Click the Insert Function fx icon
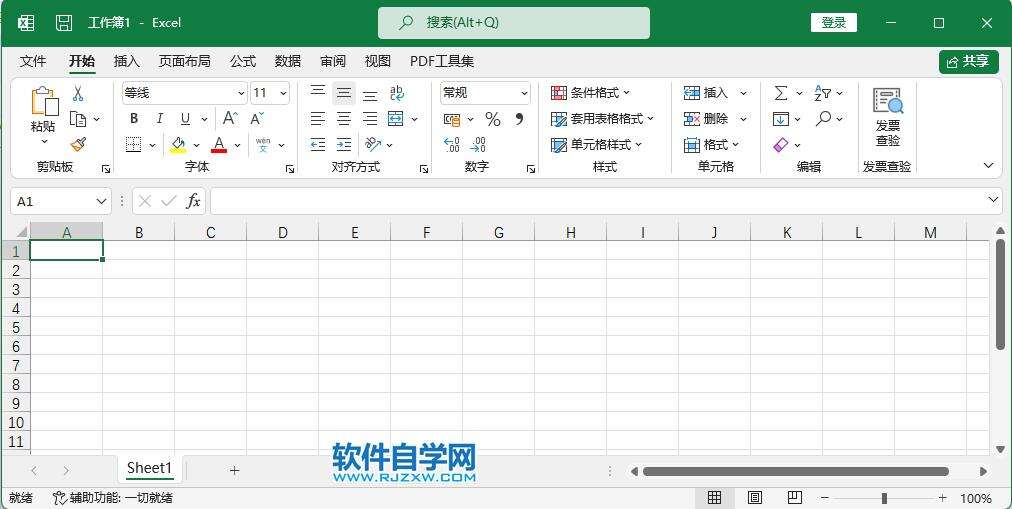Screen dimensions: 1012x509 point(193,201)
